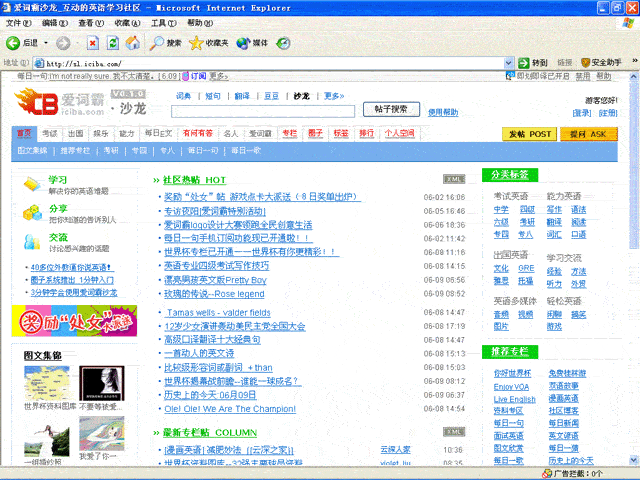Open the Search magnifier toolbar button
Screen dimensions: 640x480
(165, 43)
